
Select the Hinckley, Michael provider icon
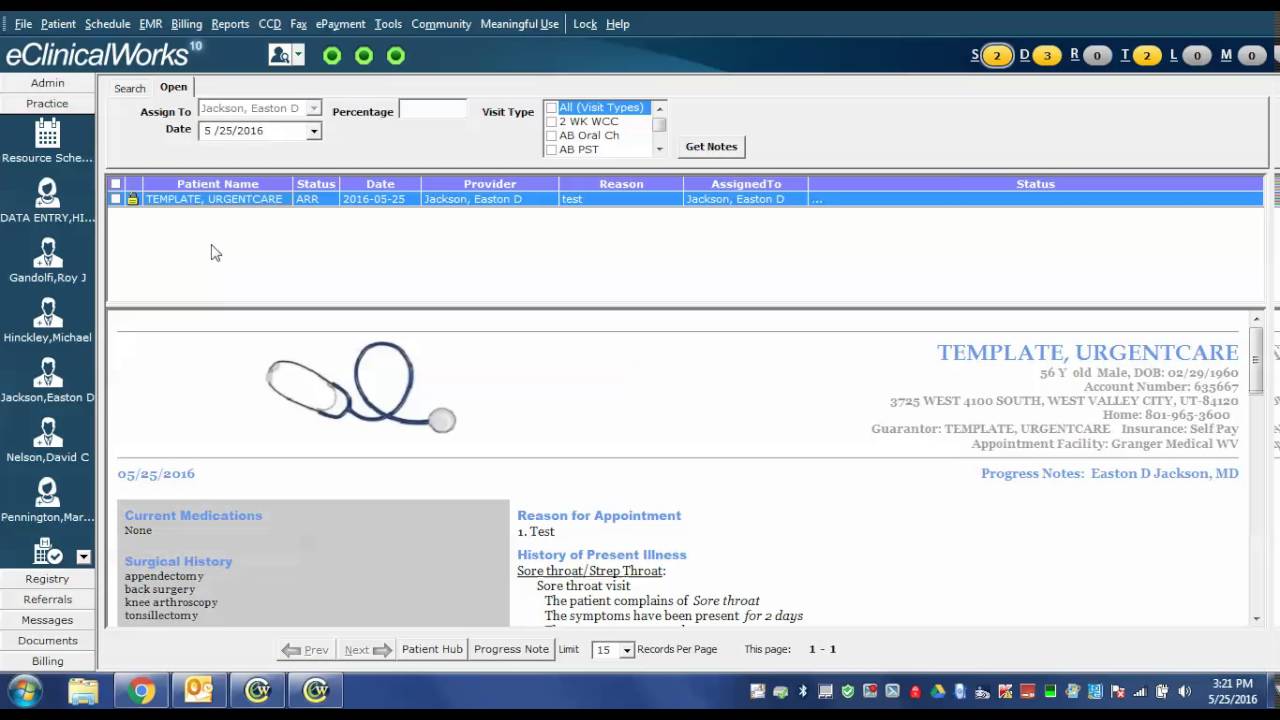47,313
